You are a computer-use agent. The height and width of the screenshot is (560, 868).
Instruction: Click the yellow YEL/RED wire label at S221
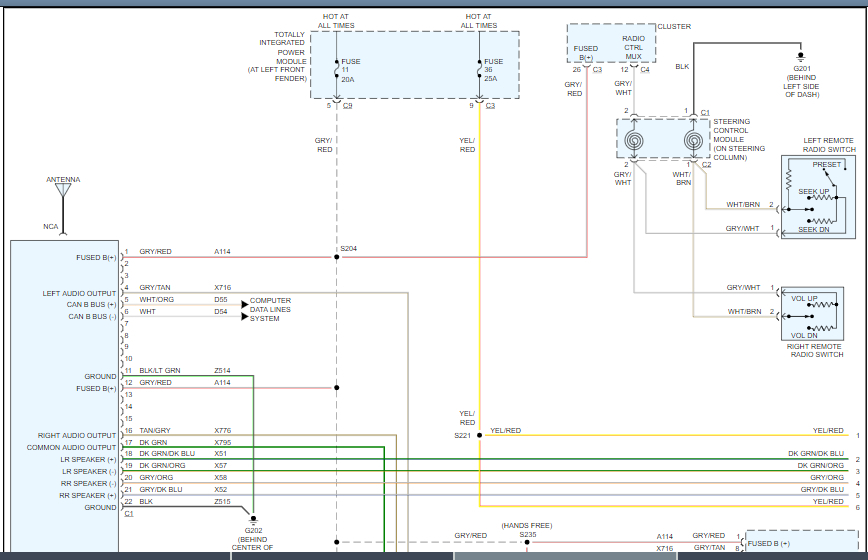click(x=505, y=430)
